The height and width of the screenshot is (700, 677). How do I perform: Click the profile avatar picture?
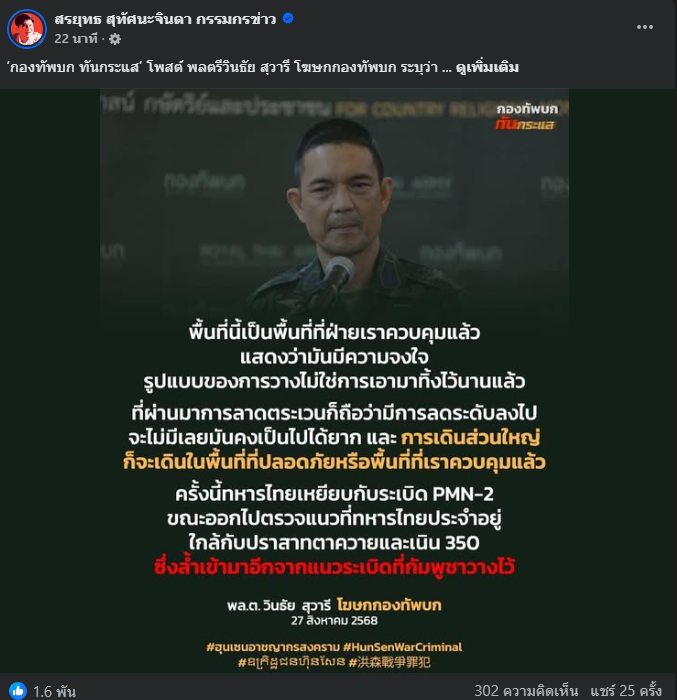(27, 29)
